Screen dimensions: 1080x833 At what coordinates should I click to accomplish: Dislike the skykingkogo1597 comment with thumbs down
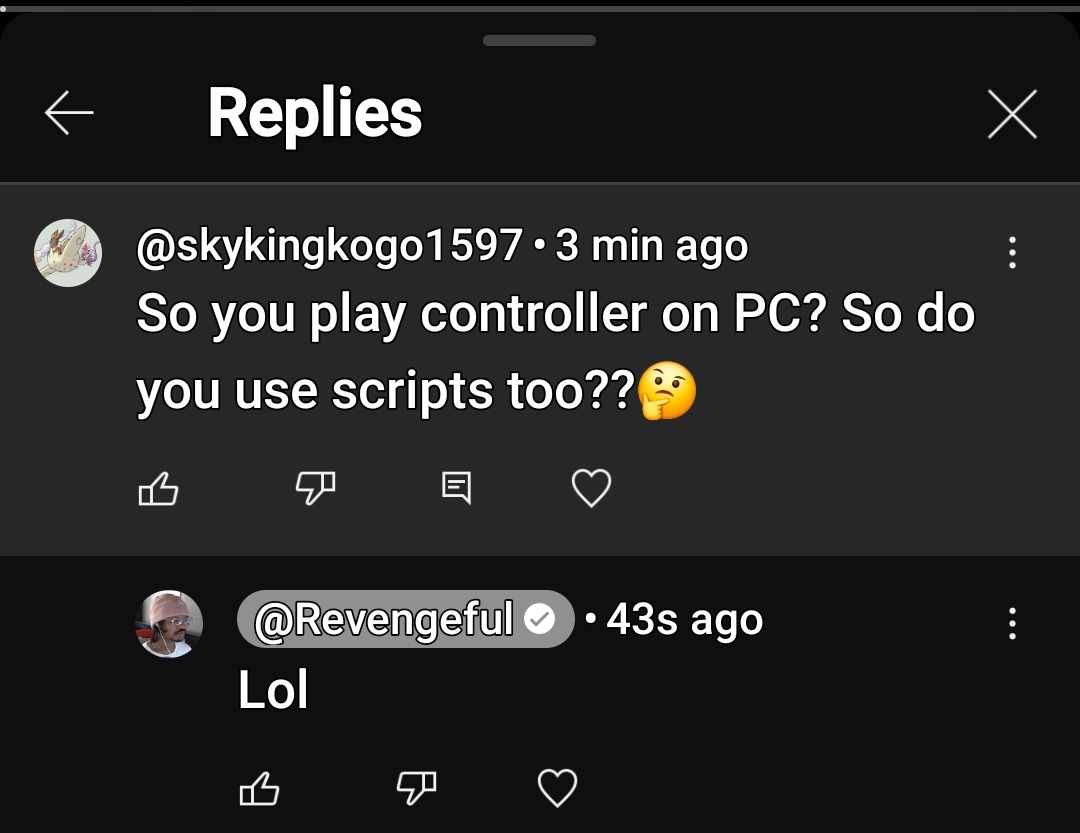(315, 488)
